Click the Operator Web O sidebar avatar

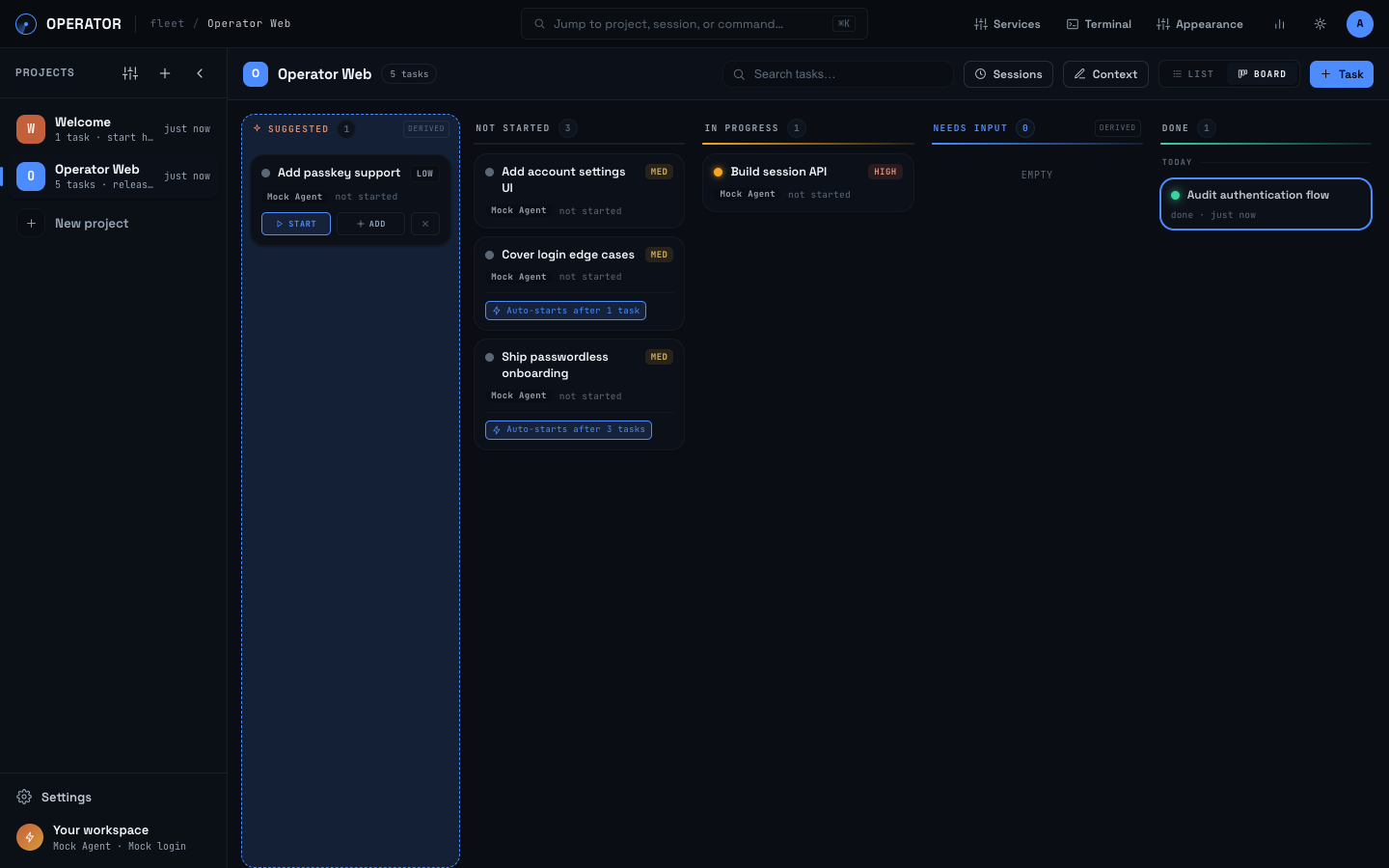[31, 176]
